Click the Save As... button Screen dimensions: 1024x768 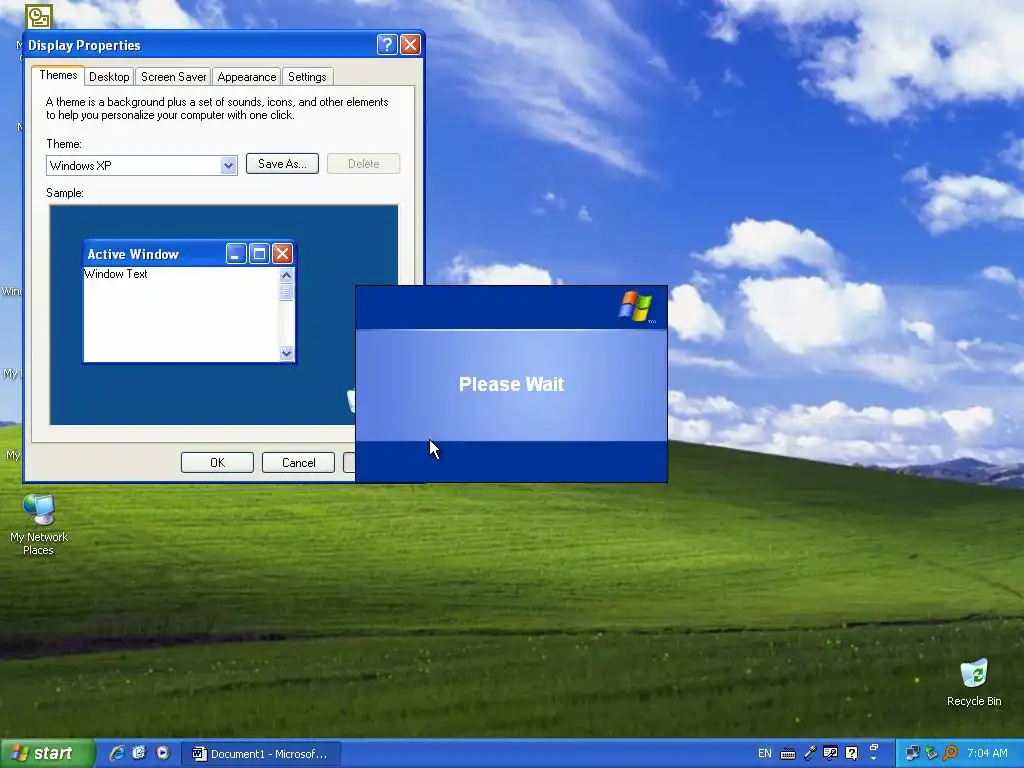(282, 164)
